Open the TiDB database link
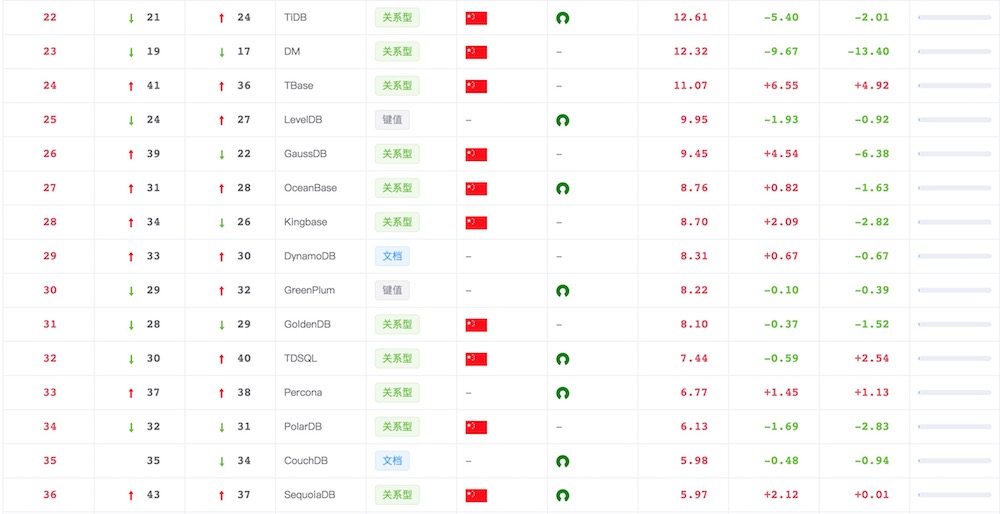Viewport: 1000px width, 514px height. click(296, 18)
